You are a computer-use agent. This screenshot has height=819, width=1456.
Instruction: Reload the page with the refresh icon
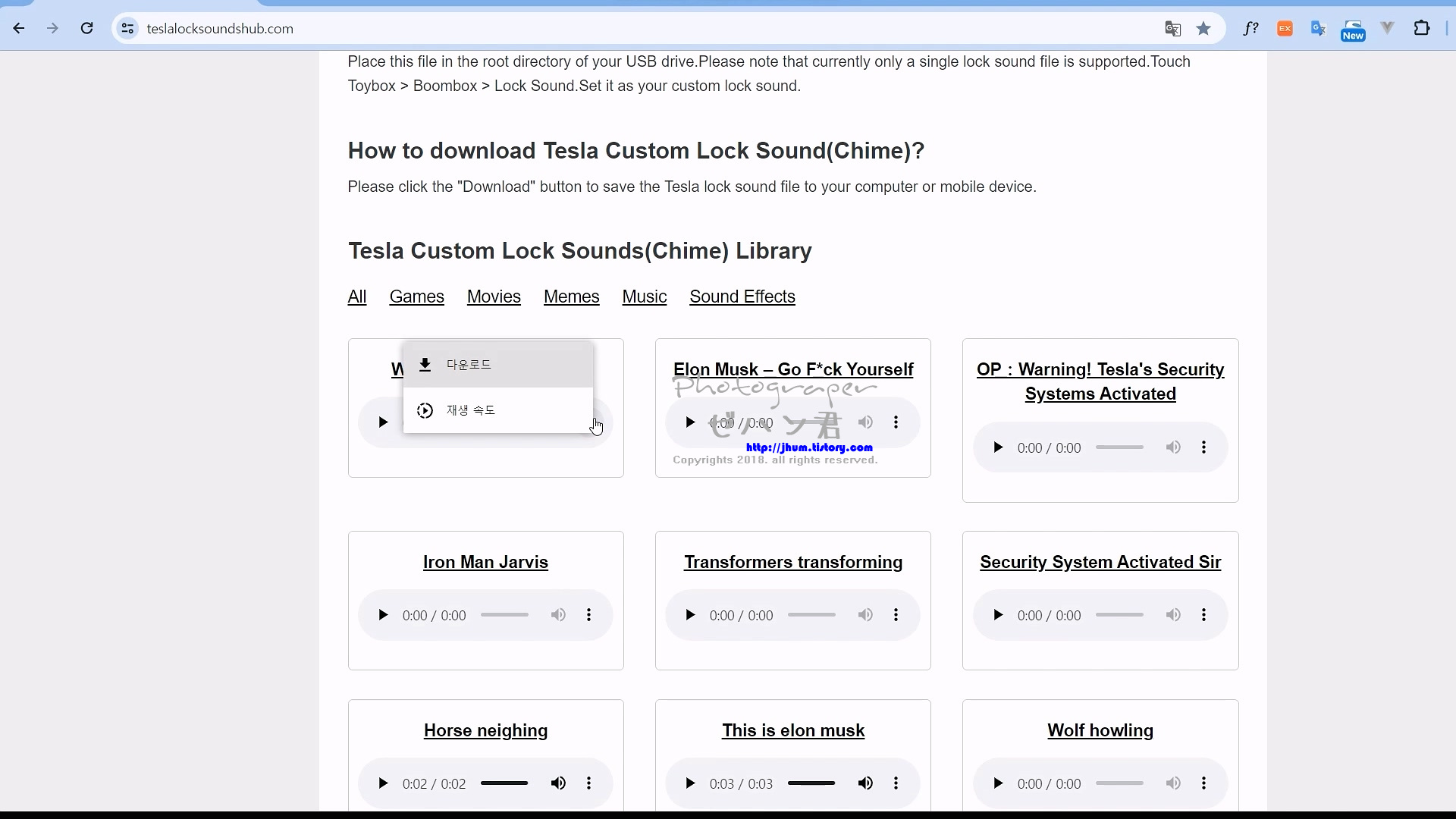[87, 29]
